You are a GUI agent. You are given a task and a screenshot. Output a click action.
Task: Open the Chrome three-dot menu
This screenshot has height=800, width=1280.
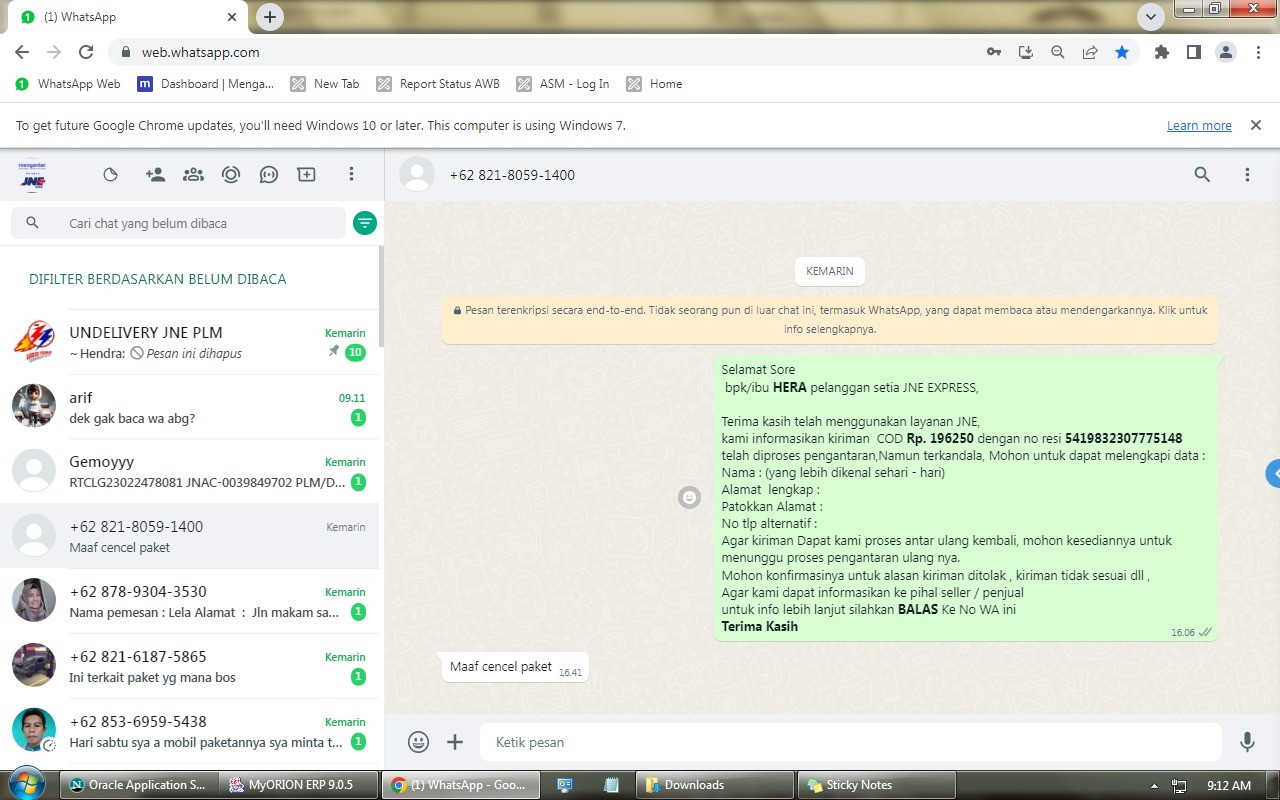(1259, 52)
